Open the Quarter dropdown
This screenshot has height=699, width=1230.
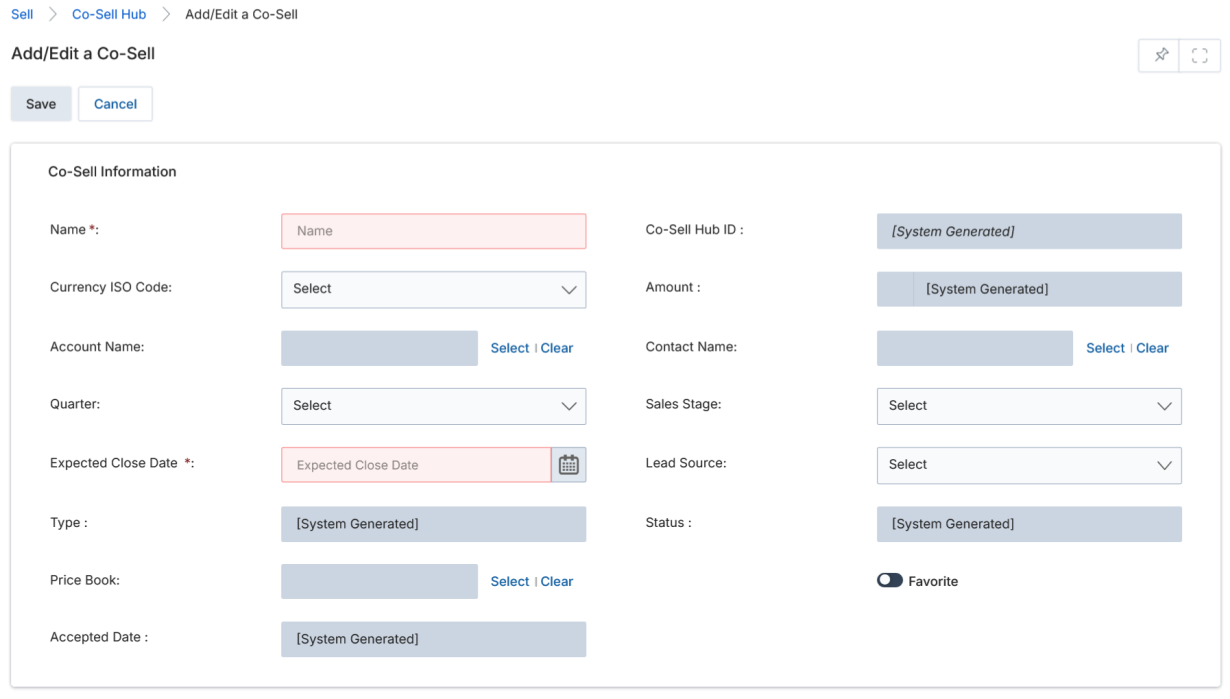click(x=434, y=406)
